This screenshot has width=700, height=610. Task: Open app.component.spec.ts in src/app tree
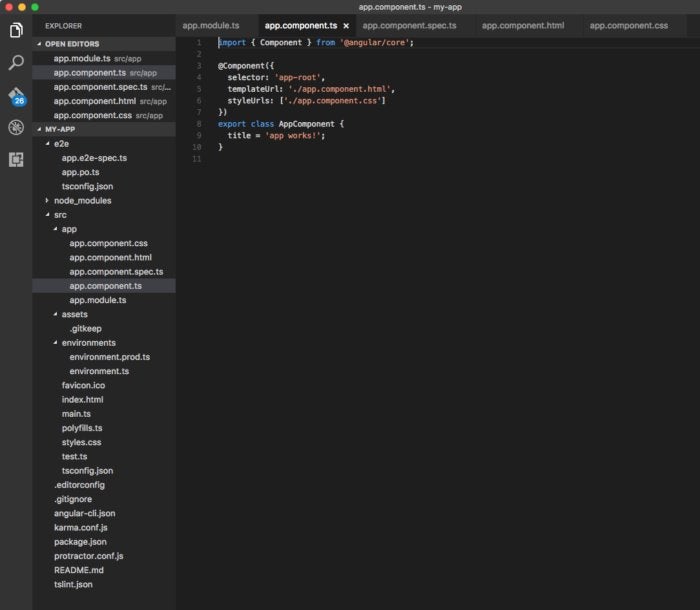tap(104, 272)
